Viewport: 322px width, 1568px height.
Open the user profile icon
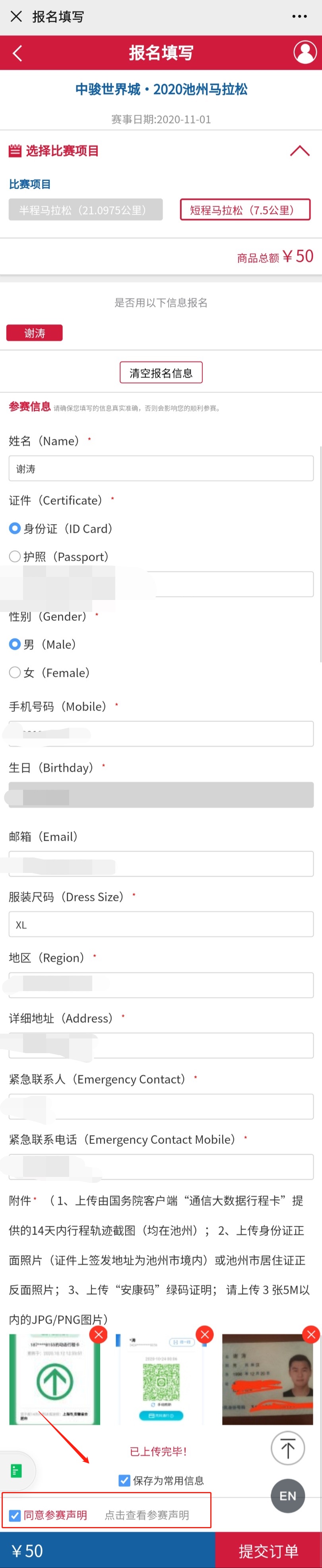pos(305,53)
